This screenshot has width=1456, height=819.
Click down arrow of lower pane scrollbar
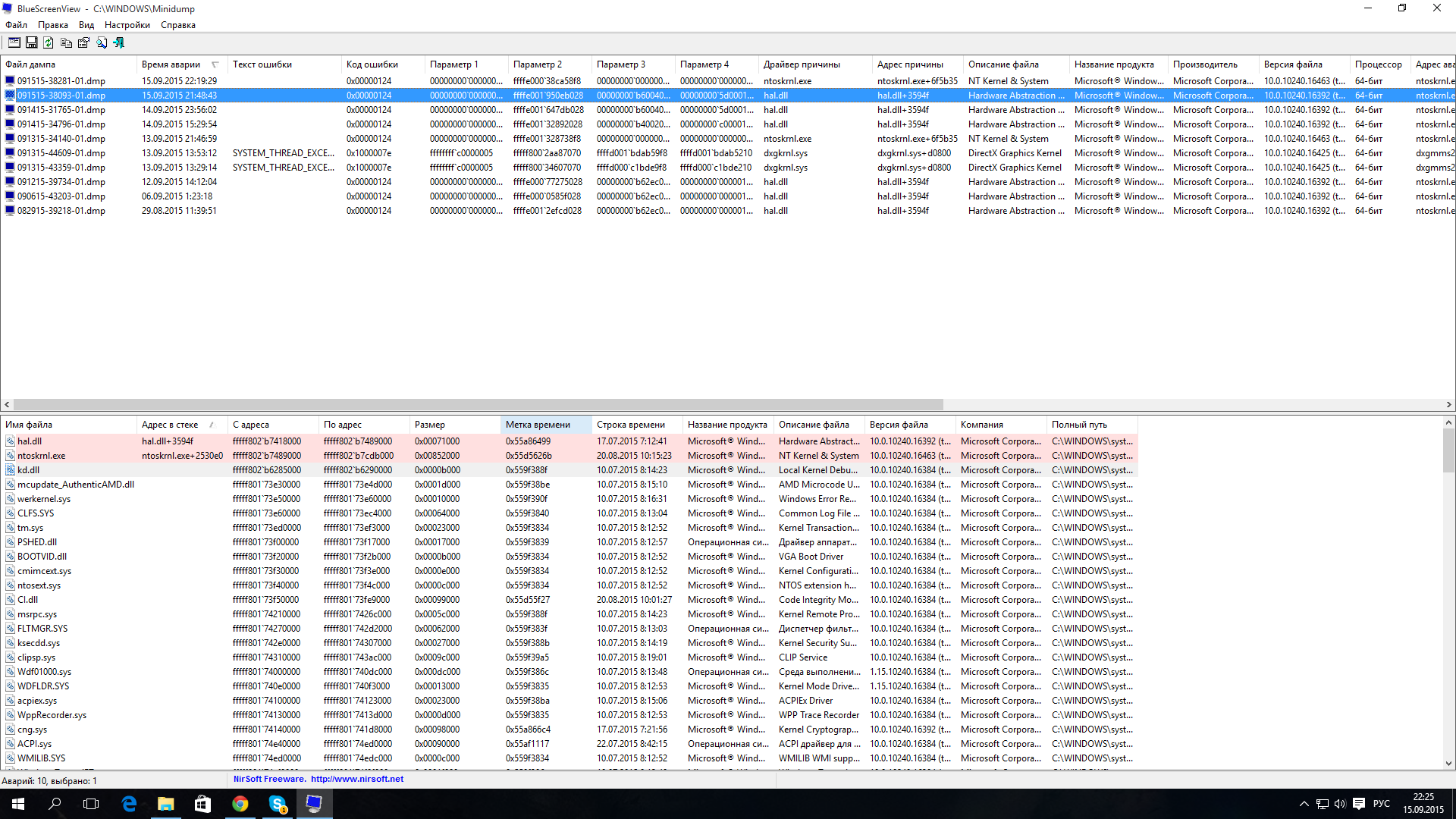pyautogui.click(x=1448, y=764)
